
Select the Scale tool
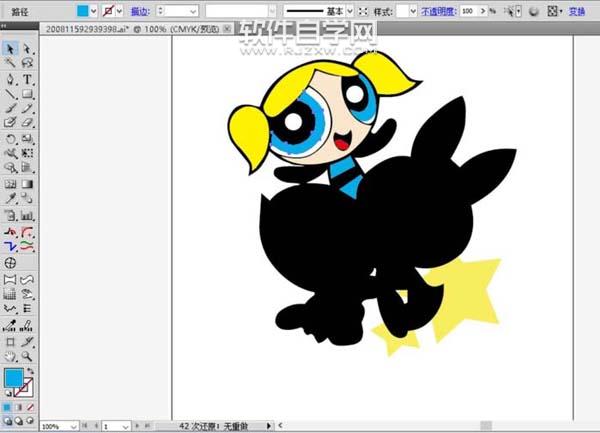pos(27,139)
